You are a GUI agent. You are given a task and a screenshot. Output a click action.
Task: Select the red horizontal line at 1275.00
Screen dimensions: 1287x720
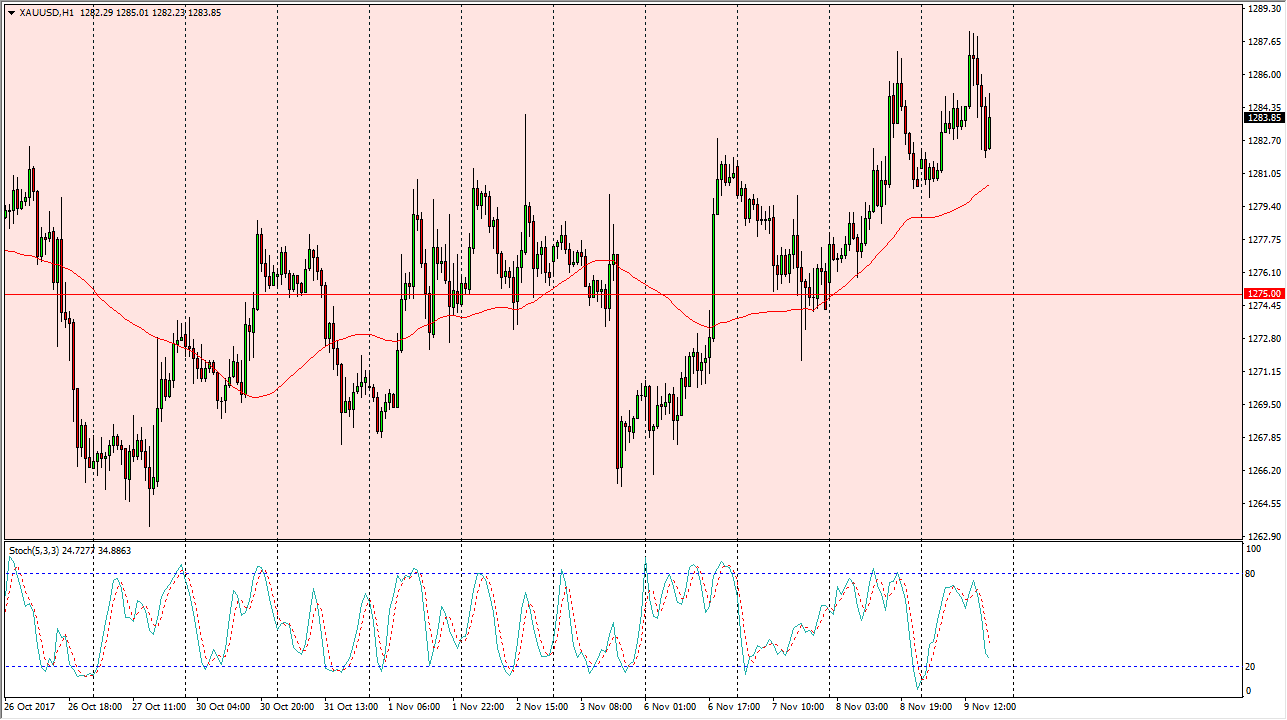[600, 294]
